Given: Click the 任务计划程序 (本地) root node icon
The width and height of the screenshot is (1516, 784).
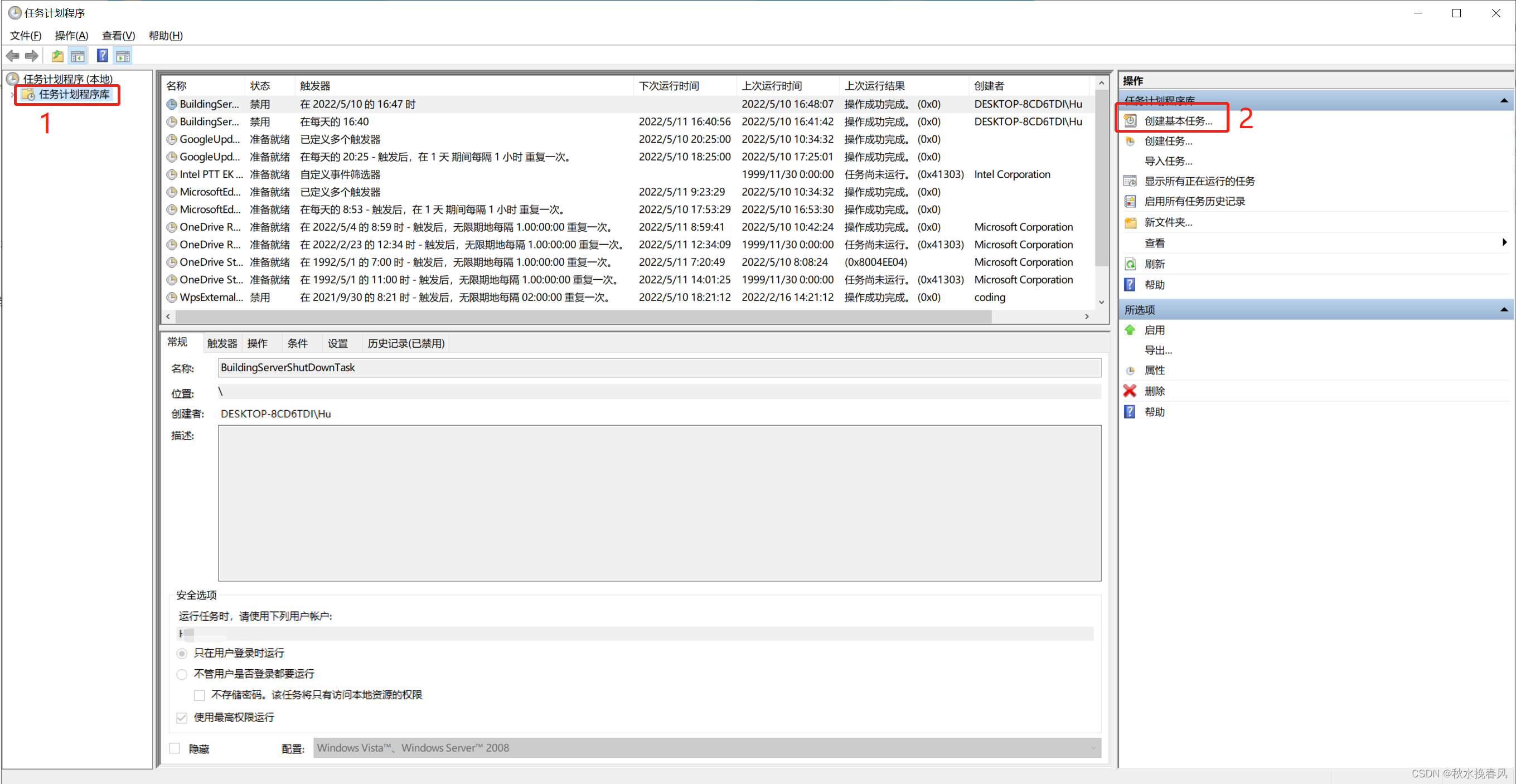Looking at the screenshot, I should (x=13, y=79).
